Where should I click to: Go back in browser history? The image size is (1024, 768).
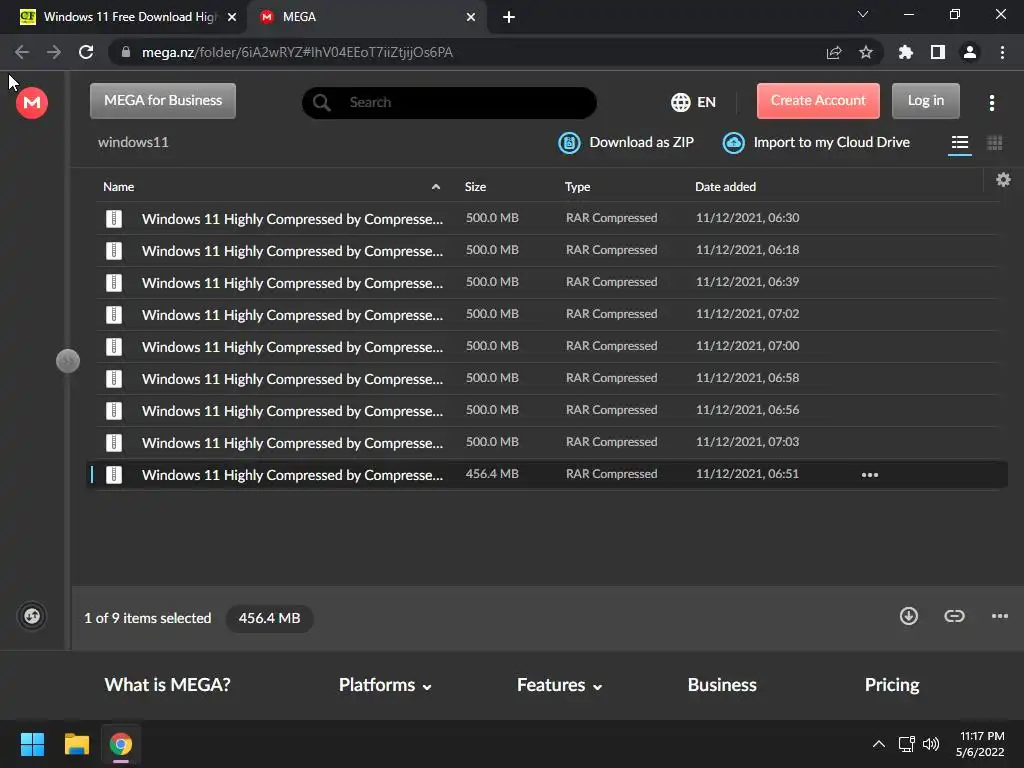click(22, 52)
